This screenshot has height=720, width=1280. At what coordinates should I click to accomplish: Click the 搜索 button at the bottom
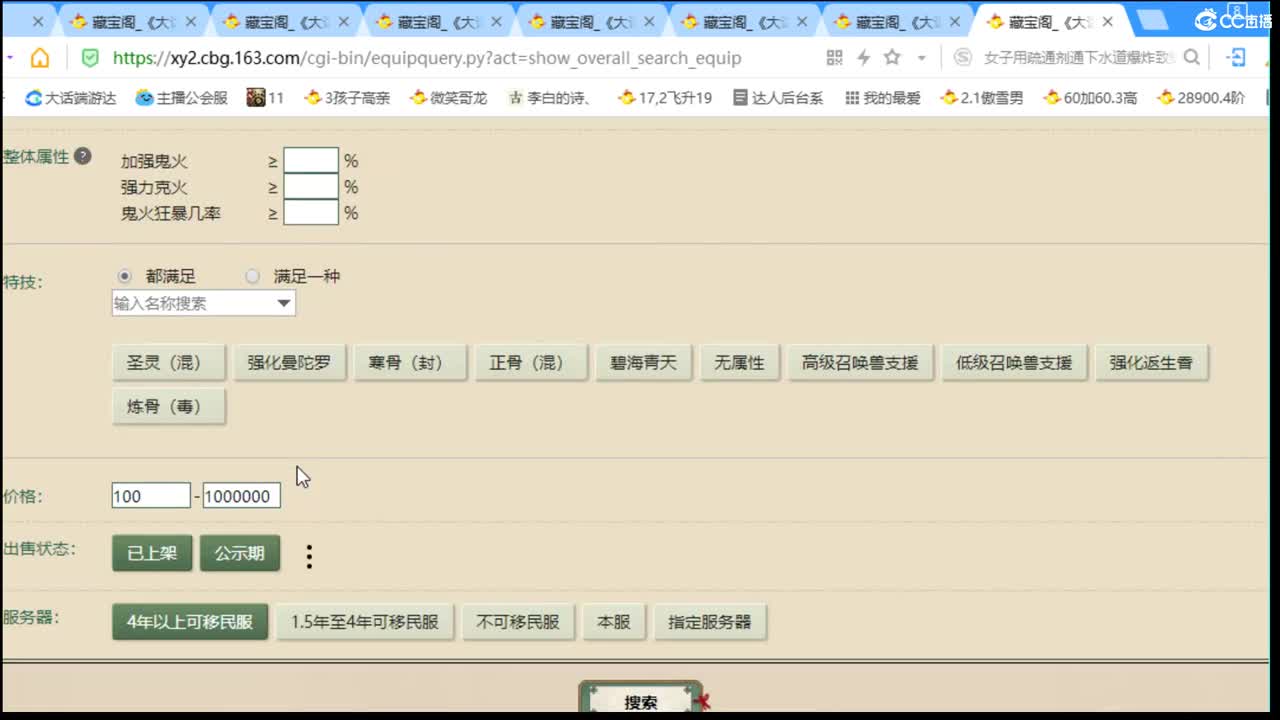point(641,701)
